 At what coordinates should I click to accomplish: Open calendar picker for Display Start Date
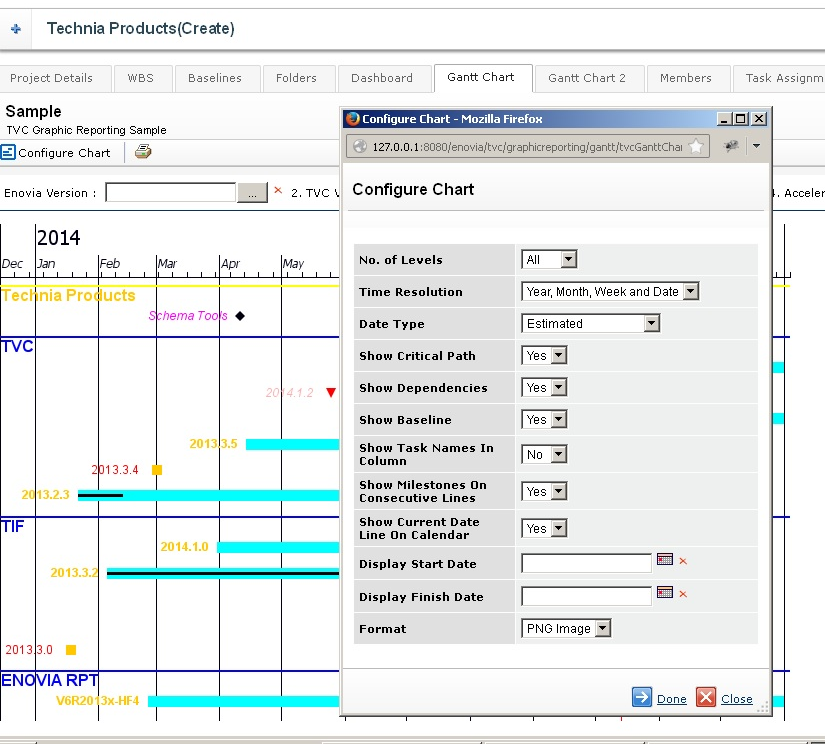tap(665, 560)
